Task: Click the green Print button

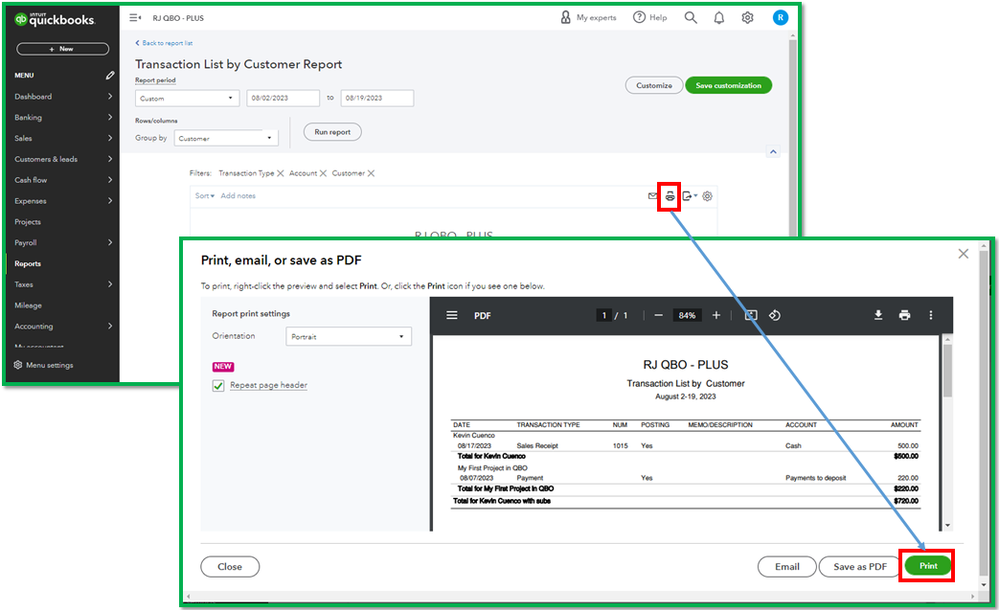Action: click(928, 565)
